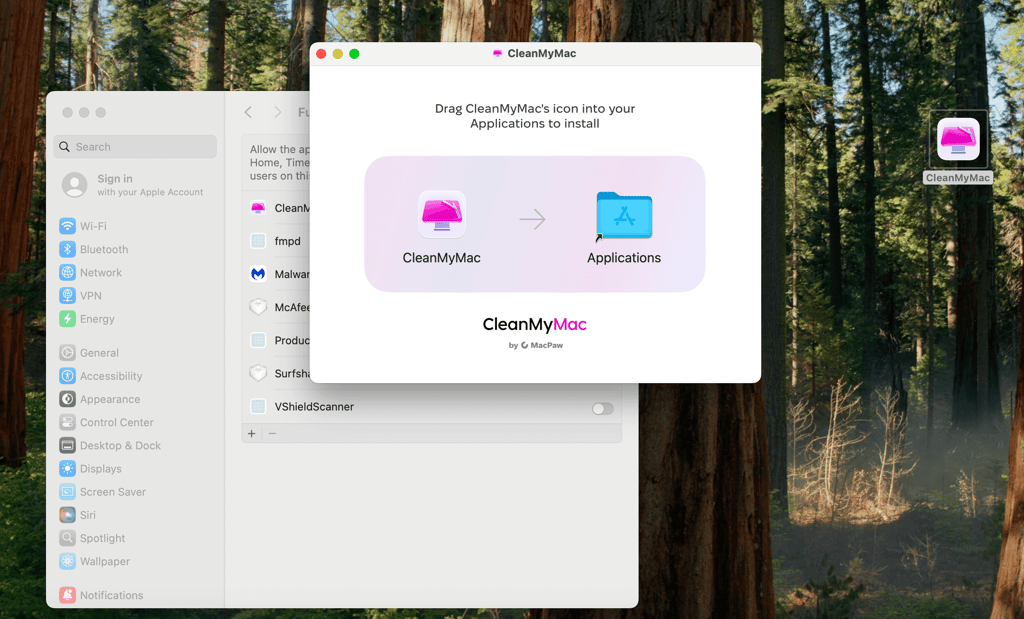
Task: Click the plus button below app list
Action: pyautogui.click(x=251, y=433)
